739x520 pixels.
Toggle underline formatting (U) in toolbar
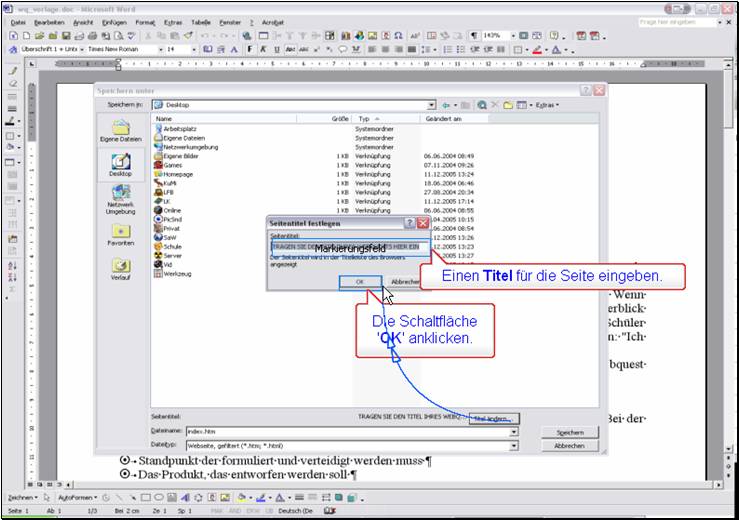276,49
